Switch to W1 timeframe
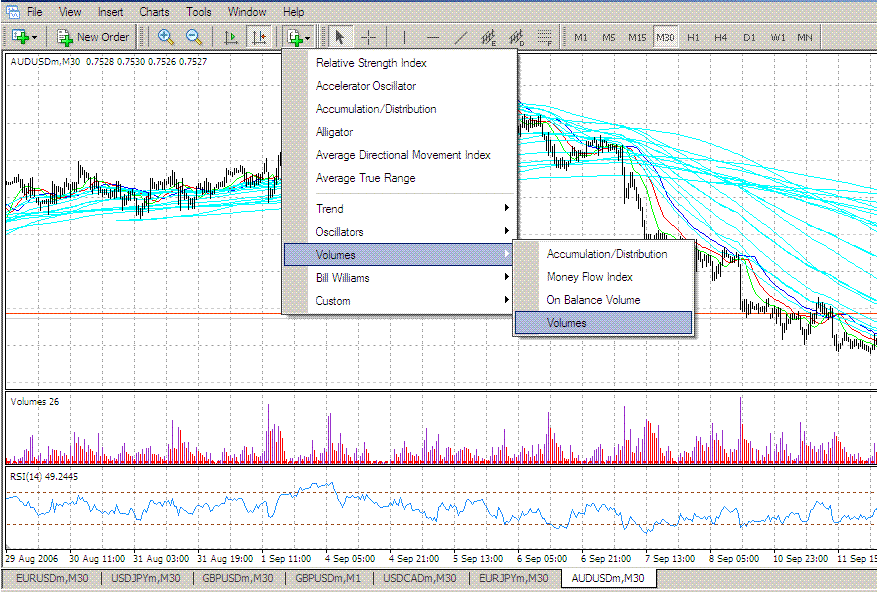This screenshot has height=592, width=877. click(x=778, y=37)
